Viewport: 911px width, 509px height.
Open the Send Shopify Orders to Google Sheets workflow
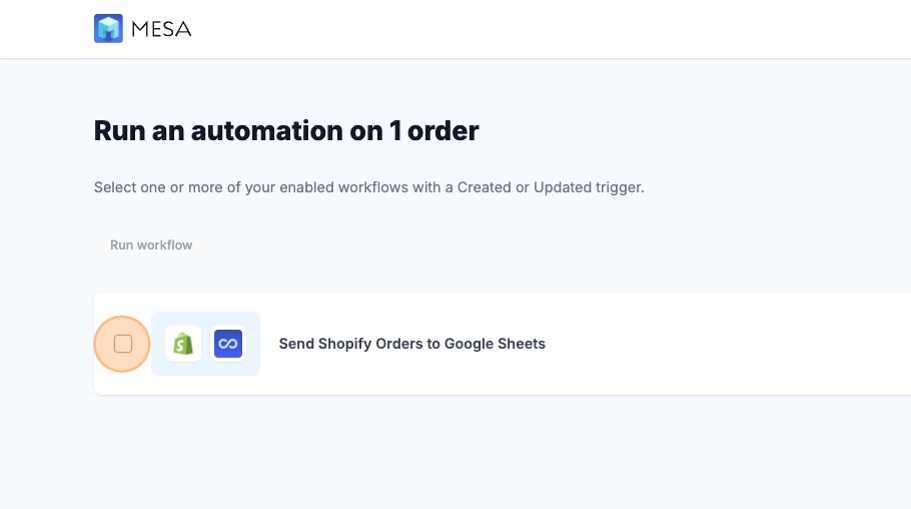pos(411,344)
